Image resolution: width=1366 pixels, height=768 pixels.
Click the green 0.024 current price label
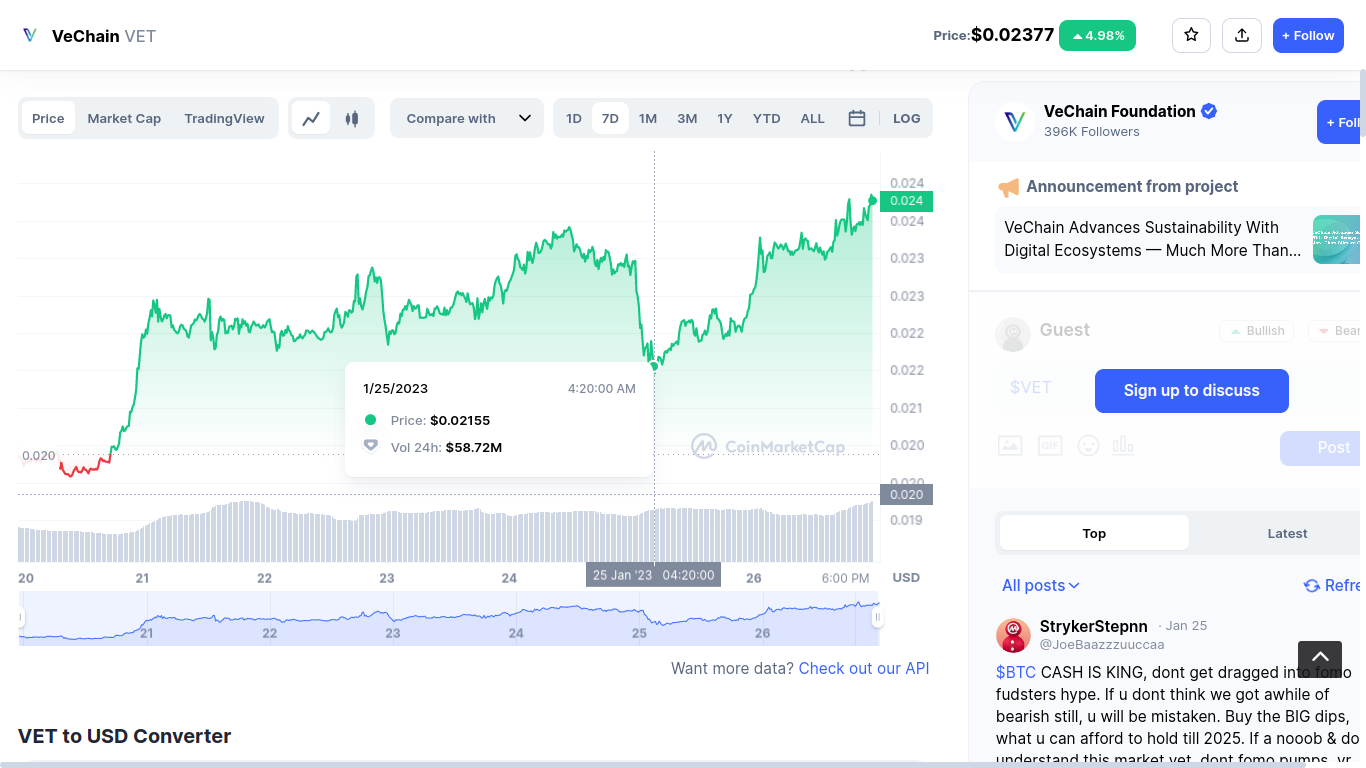pos(906,201)
